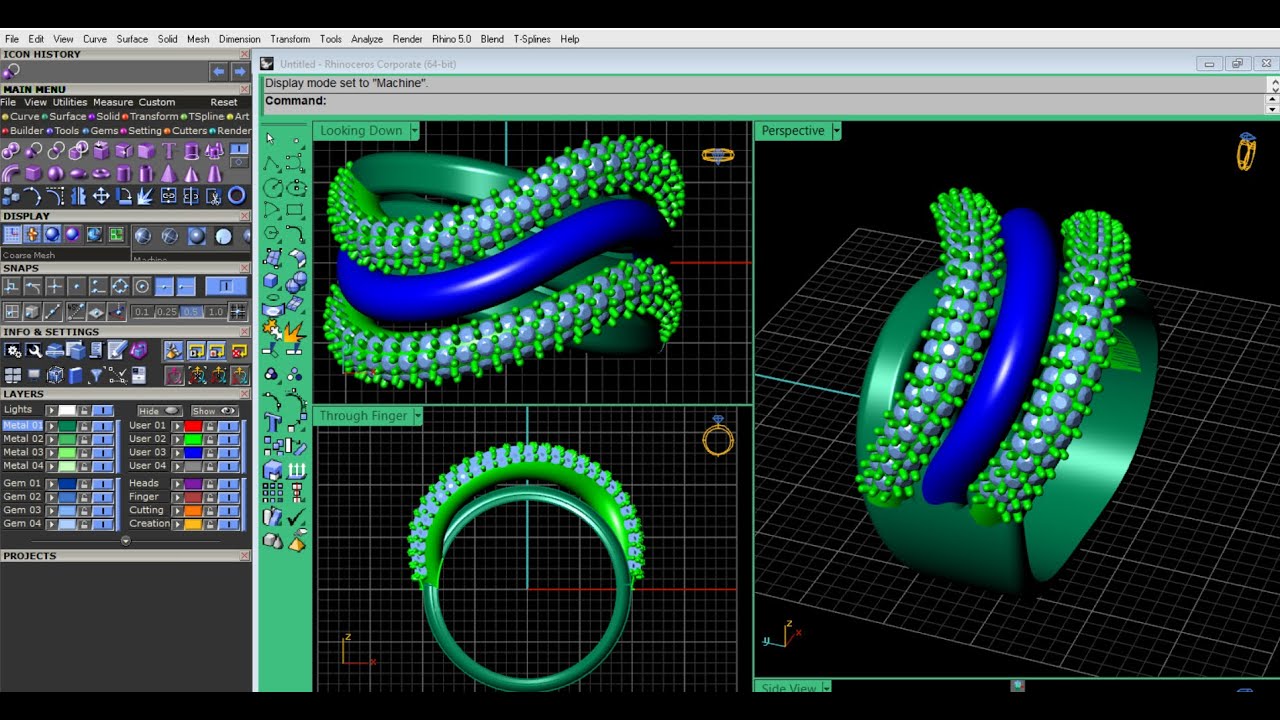Image resolution: width=1280 pixels, height=720 pixels.
Task: Open the Perspective viewport dropdown arrow
Action: [x=836, y=130]
